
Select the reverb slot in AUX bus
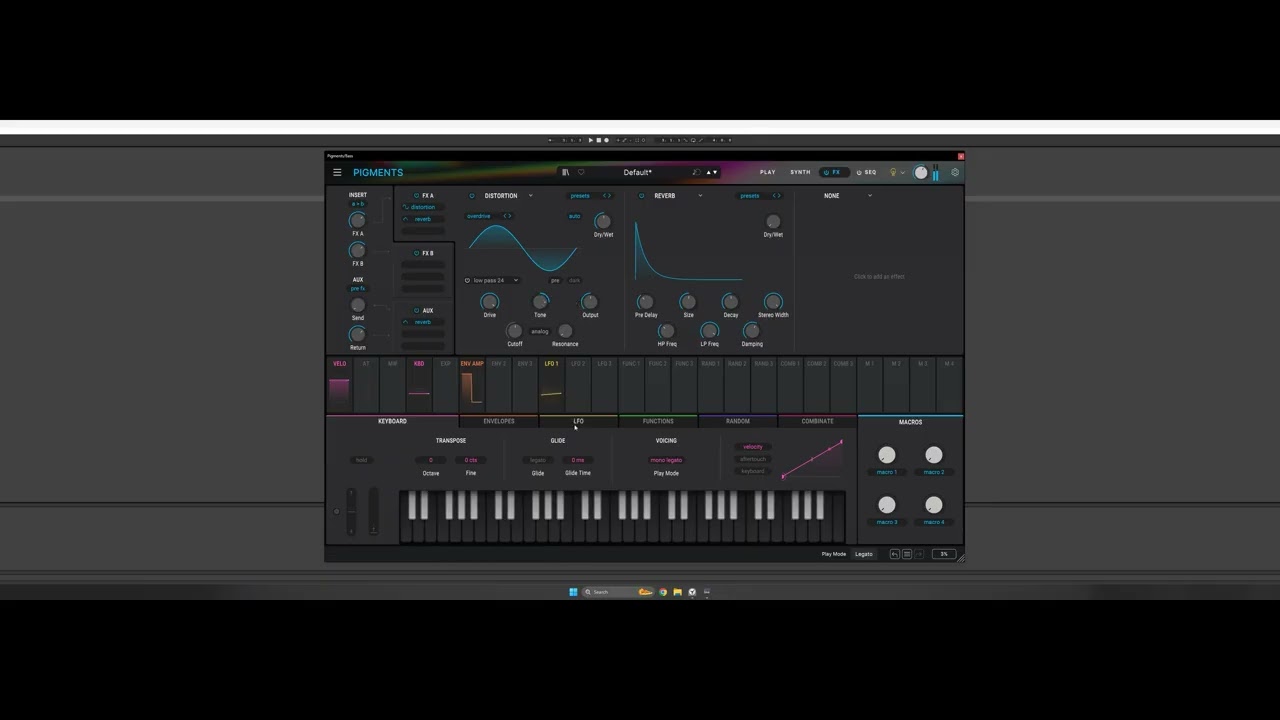pyautogui.click(x=423, y=322)
